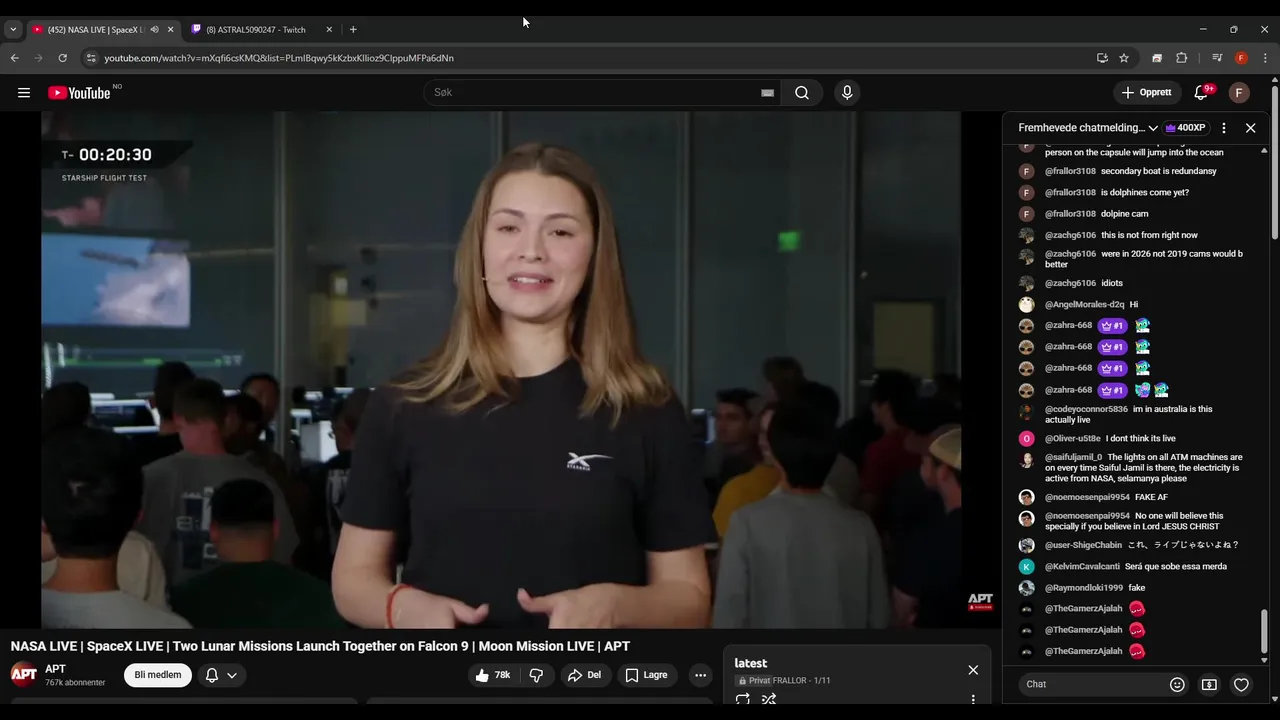This screenshot has height=720, width=1280.
Task: Go back in browser history
Action: pyautogui.click(x=14, y=58)
